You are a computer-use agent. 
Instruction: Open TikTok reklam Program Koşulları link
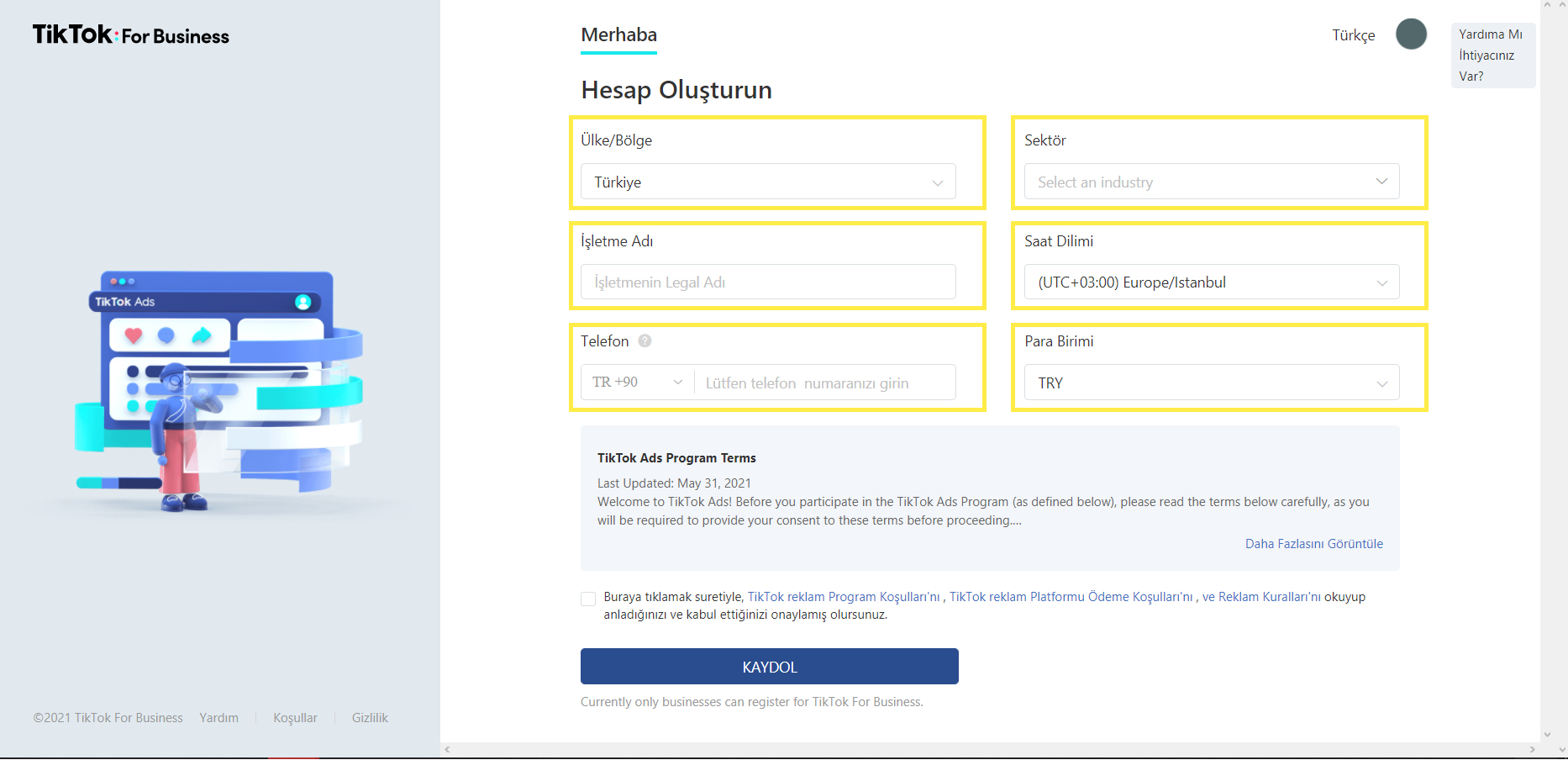844,597
